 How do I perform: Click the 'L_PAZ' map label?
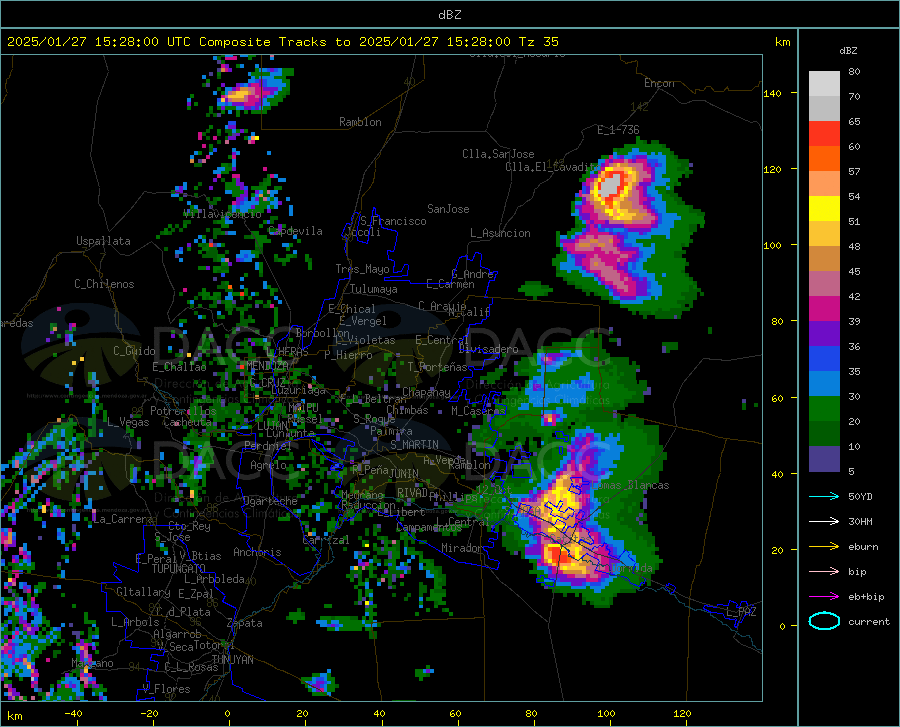point(741,612)
